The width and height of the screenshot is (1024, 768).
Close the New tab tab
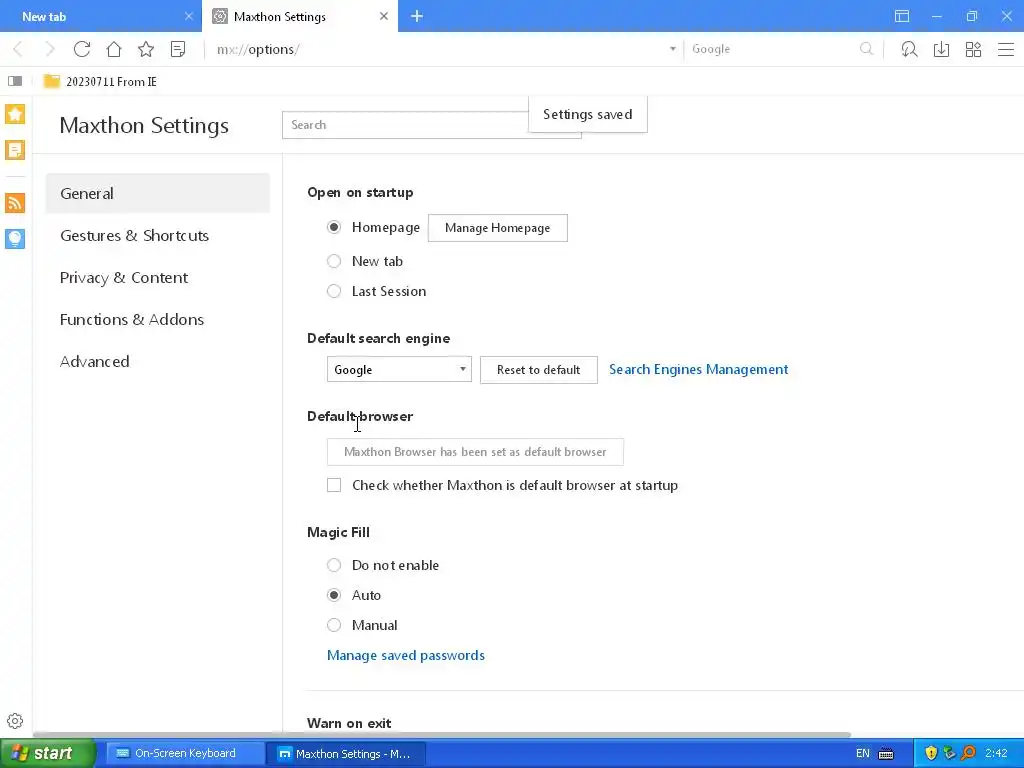click(x=189, y=16)
